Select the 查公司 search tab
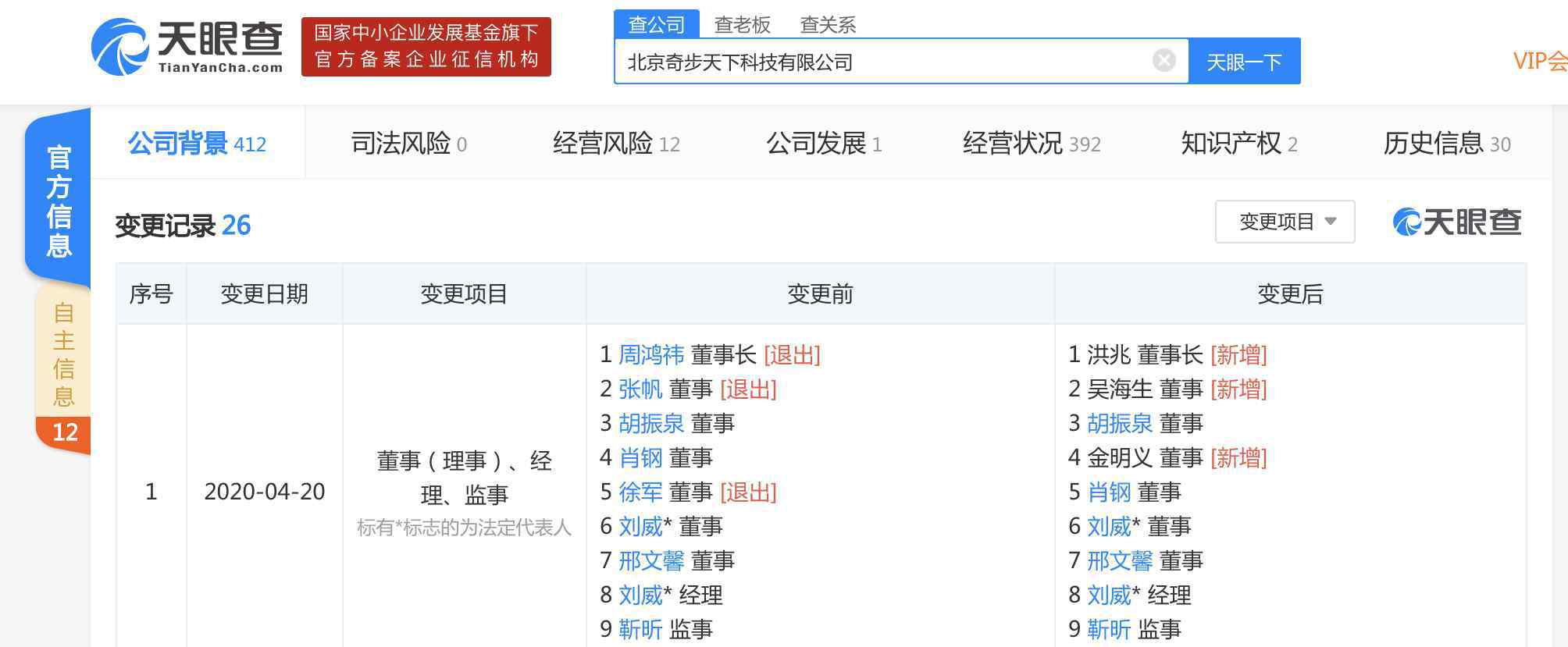The width and height of the screenshot is (1568, 647). pos(657,24)
